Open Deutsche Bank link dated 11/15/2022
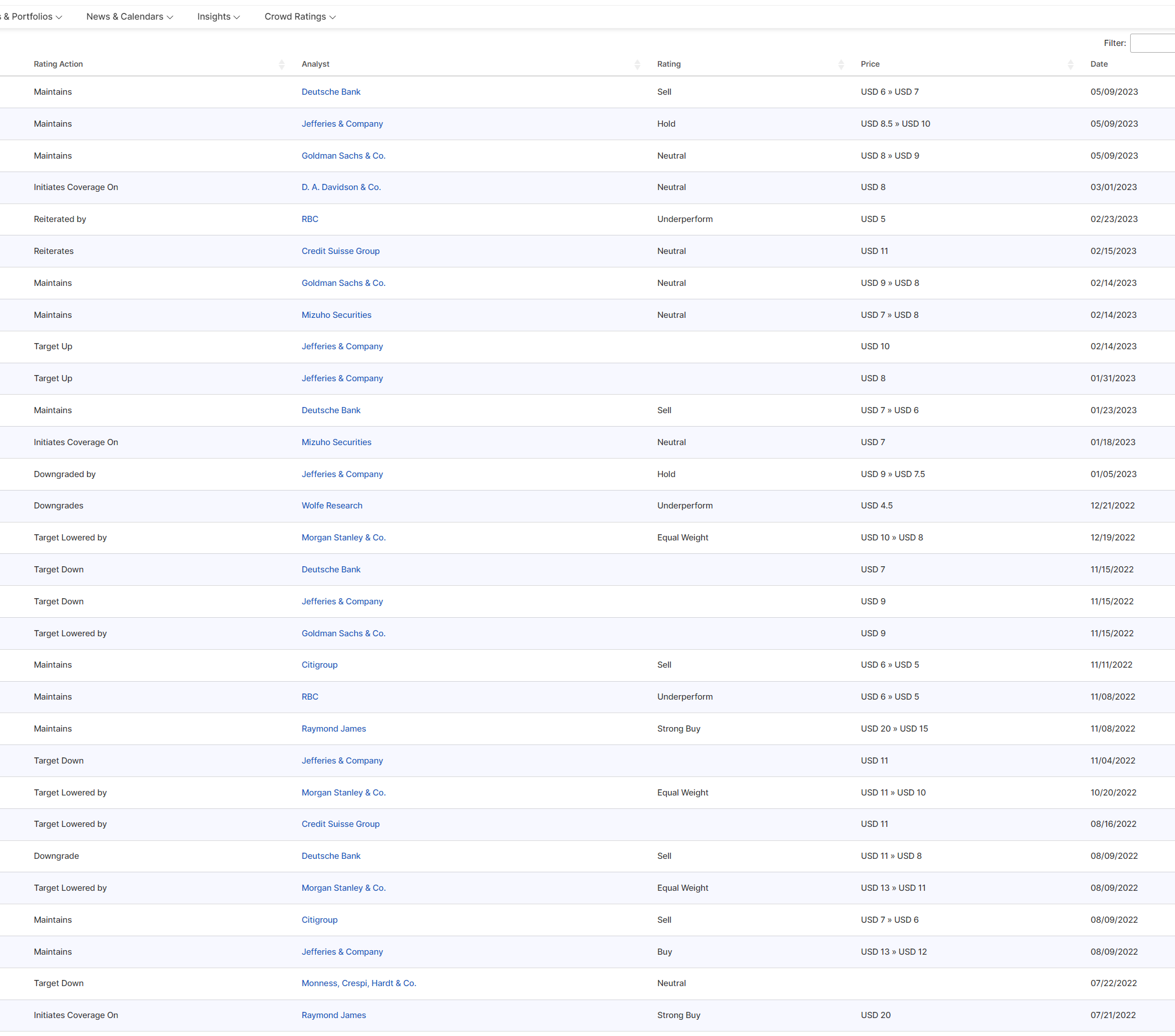Screen dimensions: 1175x1036 click(x=330, y=570)
